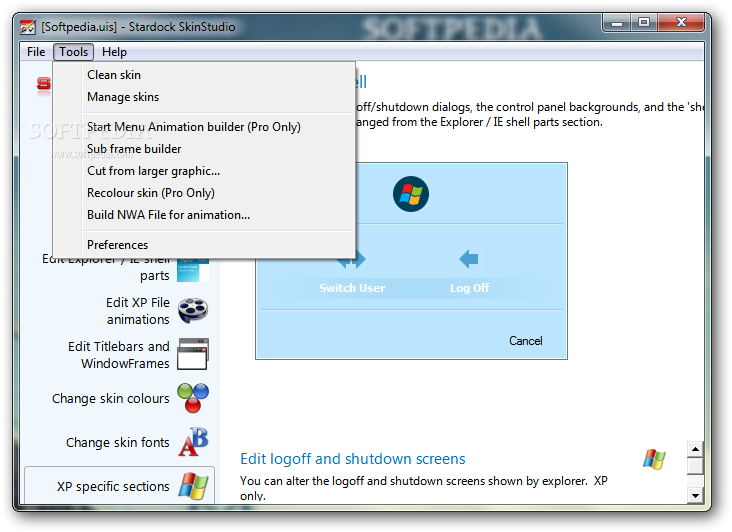Screen dimensions: 732x532
Task: Click the SkinStudio title bar app icon
Action: (28, 27)
